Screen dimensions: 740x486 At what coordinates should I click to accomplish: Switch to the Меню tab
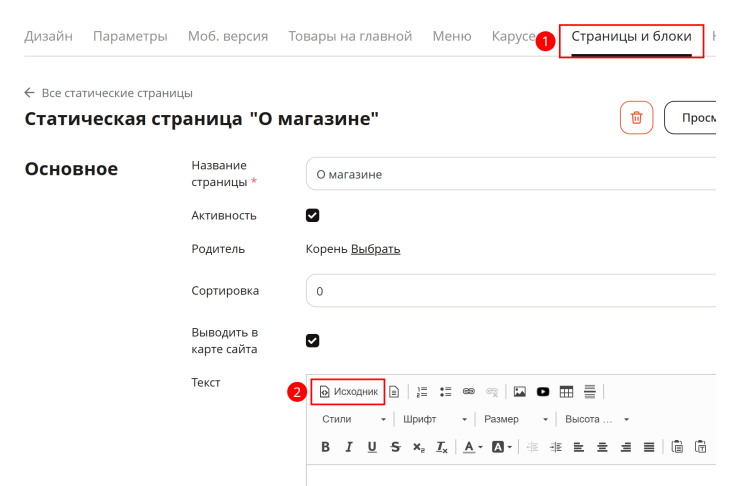452,36
